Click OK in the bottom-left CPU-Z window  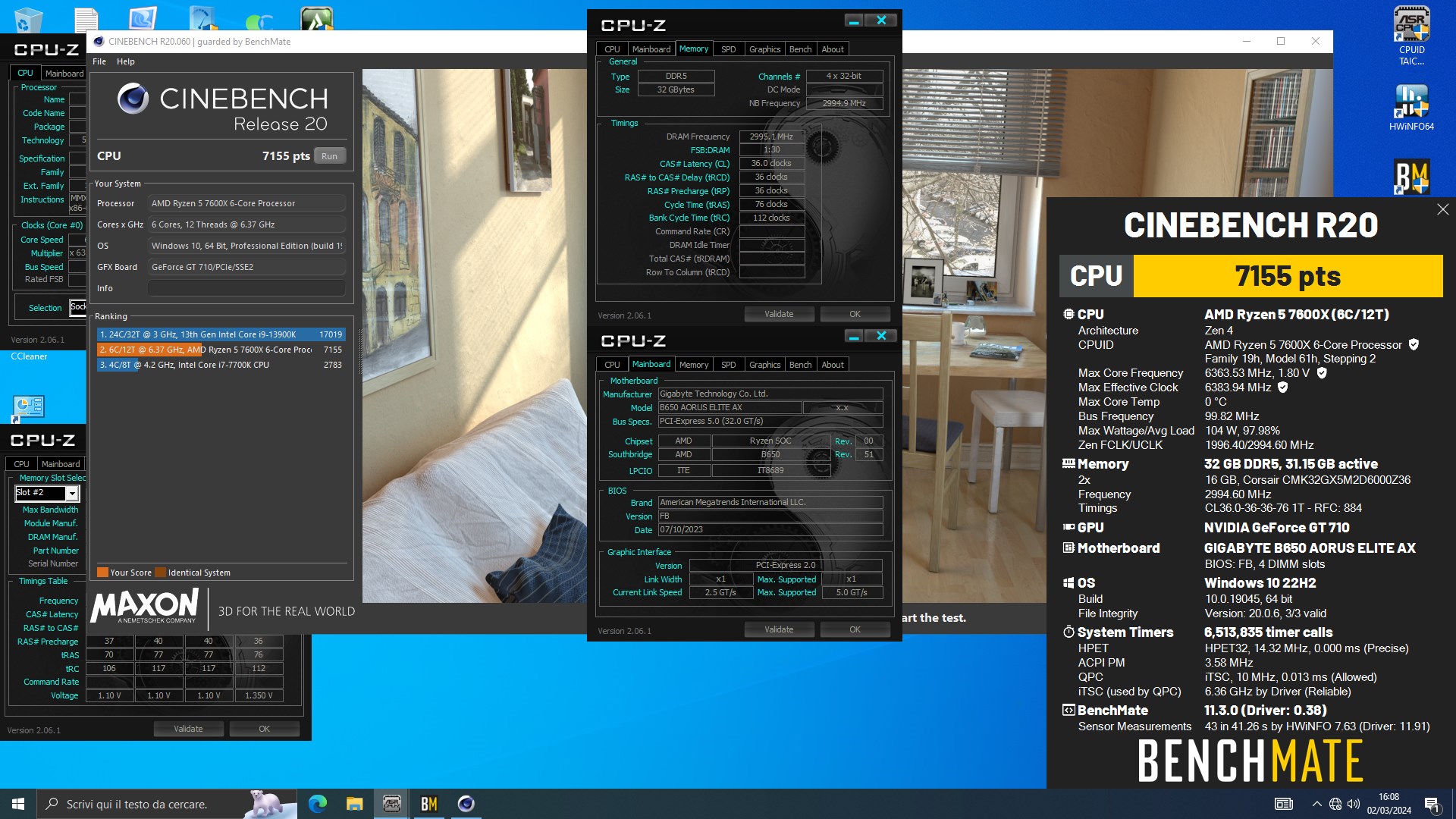(x=264, y=729)
